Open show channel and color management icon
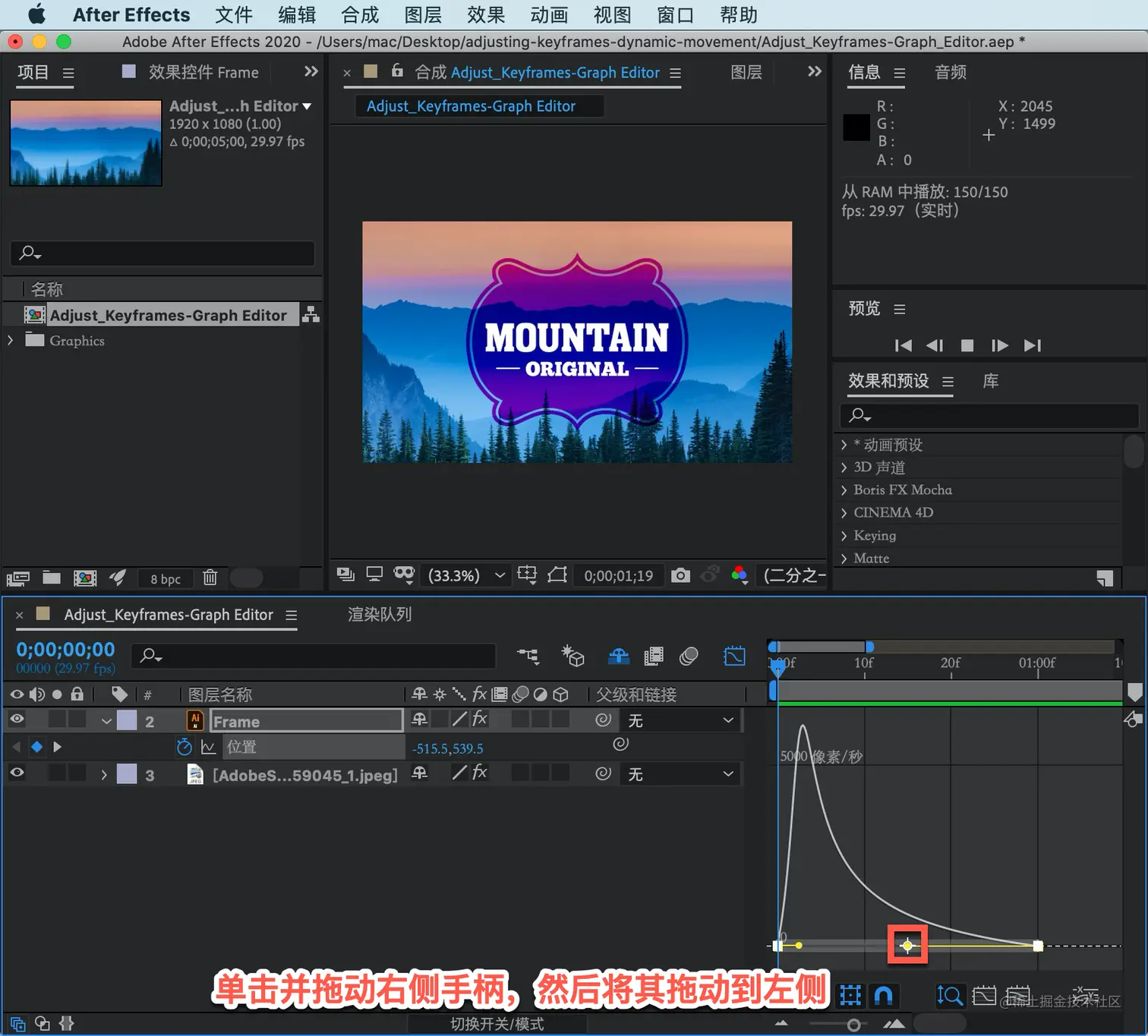Image resolution: width=1148 pixels, height=1036 pixels. pyautogui.click(x=740, y=575)
